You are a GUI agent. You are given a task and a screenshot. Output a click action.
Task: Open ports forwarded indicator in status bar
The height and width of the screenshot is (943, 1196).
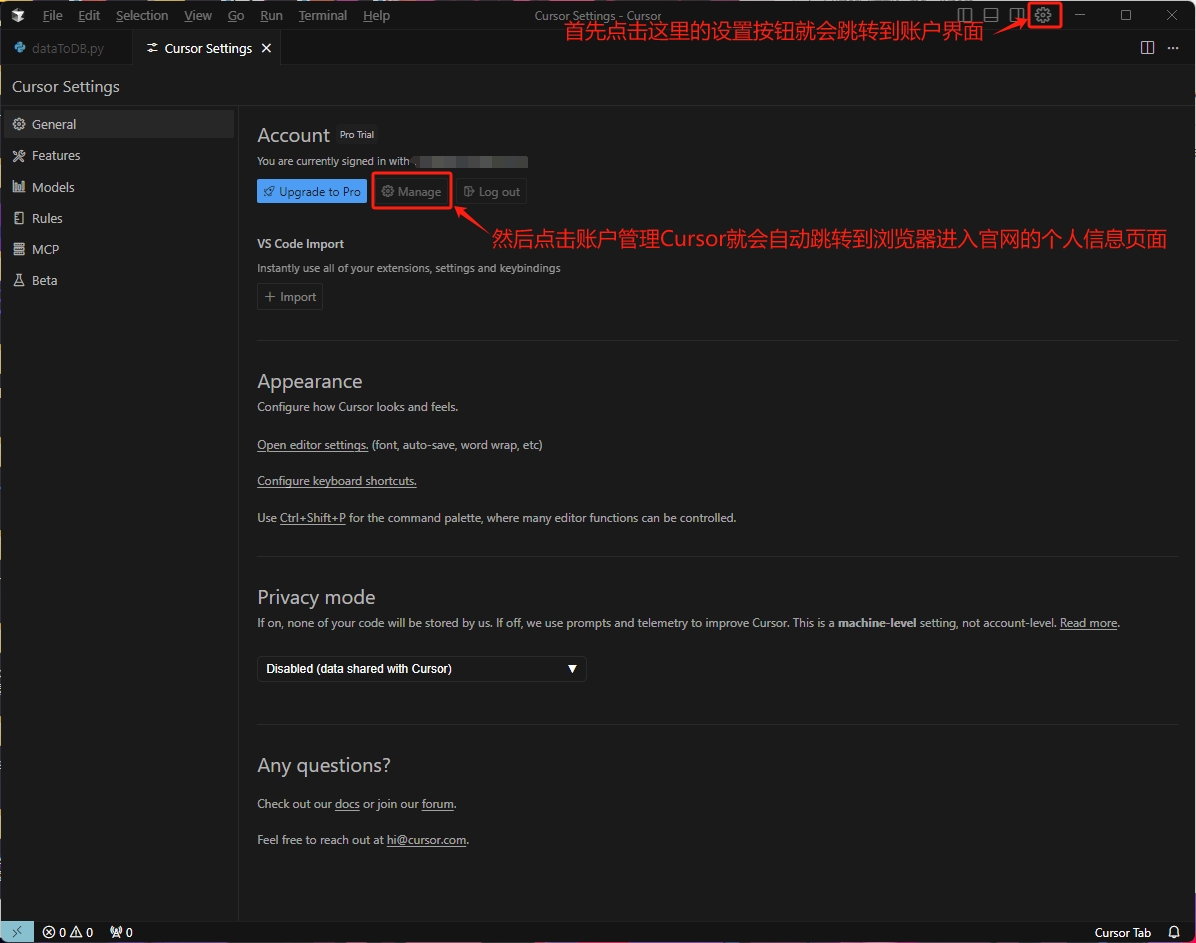tap(121, 932)
